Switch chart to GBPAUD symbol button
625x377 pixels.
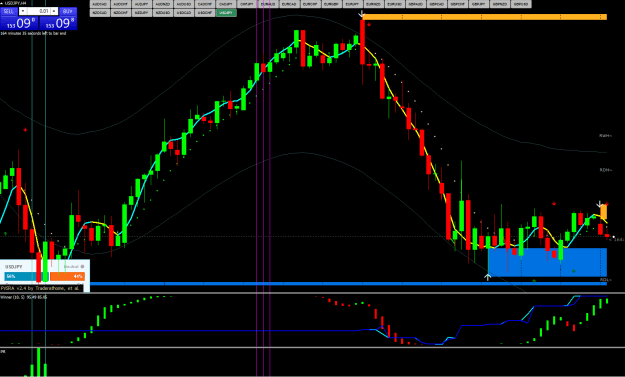[x=416, y=4]
